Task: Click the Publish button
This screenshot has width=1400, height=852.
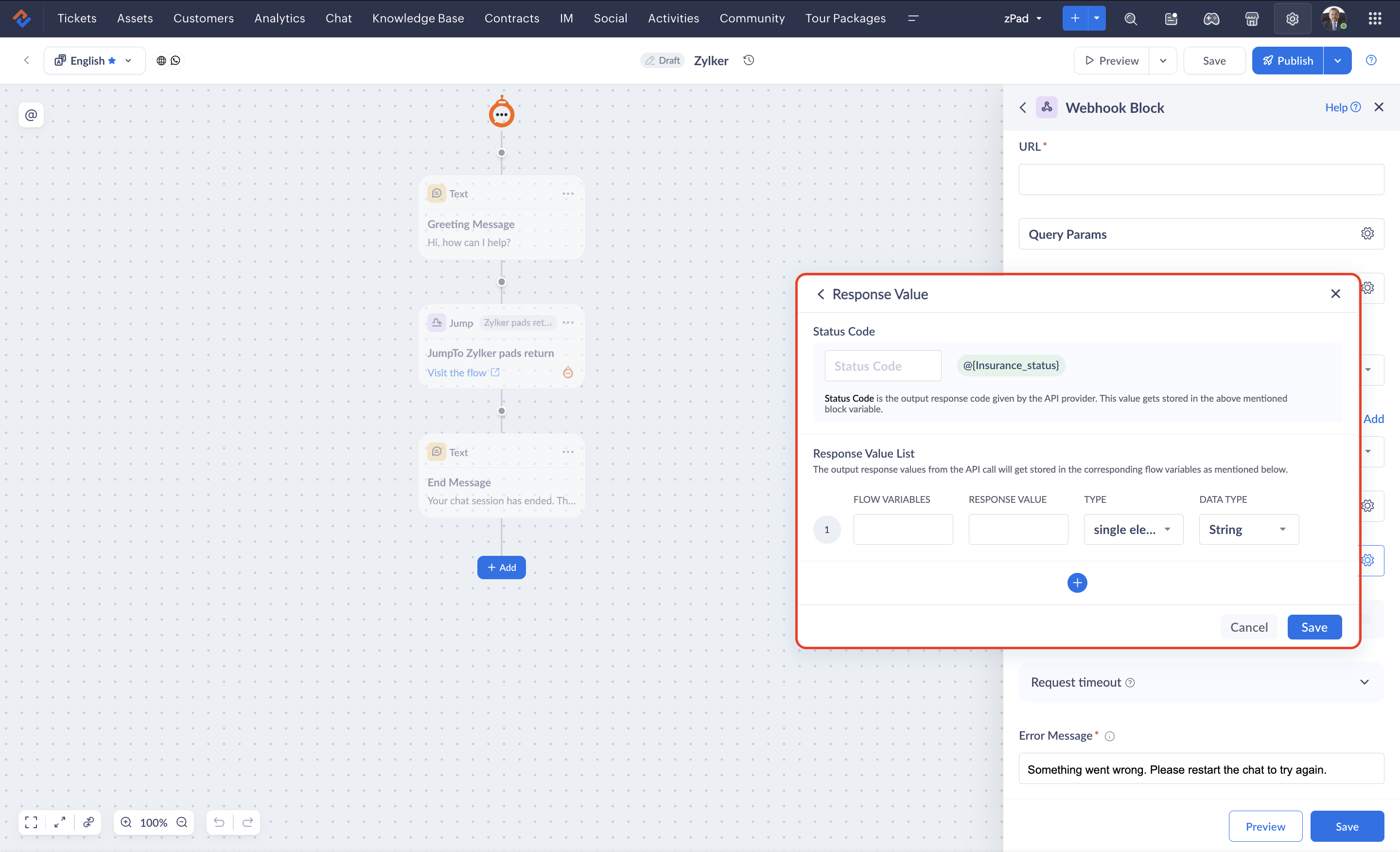Action: point(1288,60)
